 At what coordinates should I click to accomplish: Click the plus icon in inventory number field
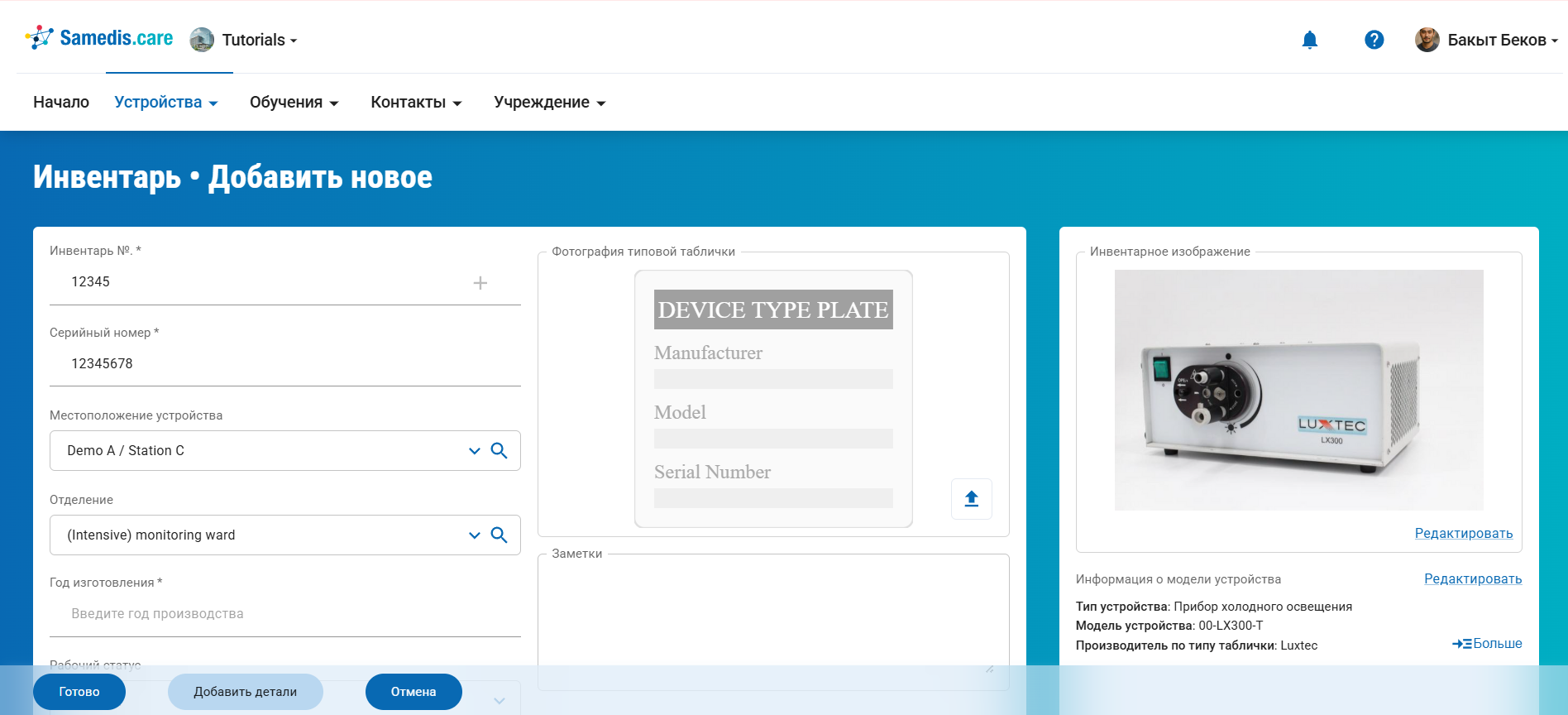tap(480, 283)
